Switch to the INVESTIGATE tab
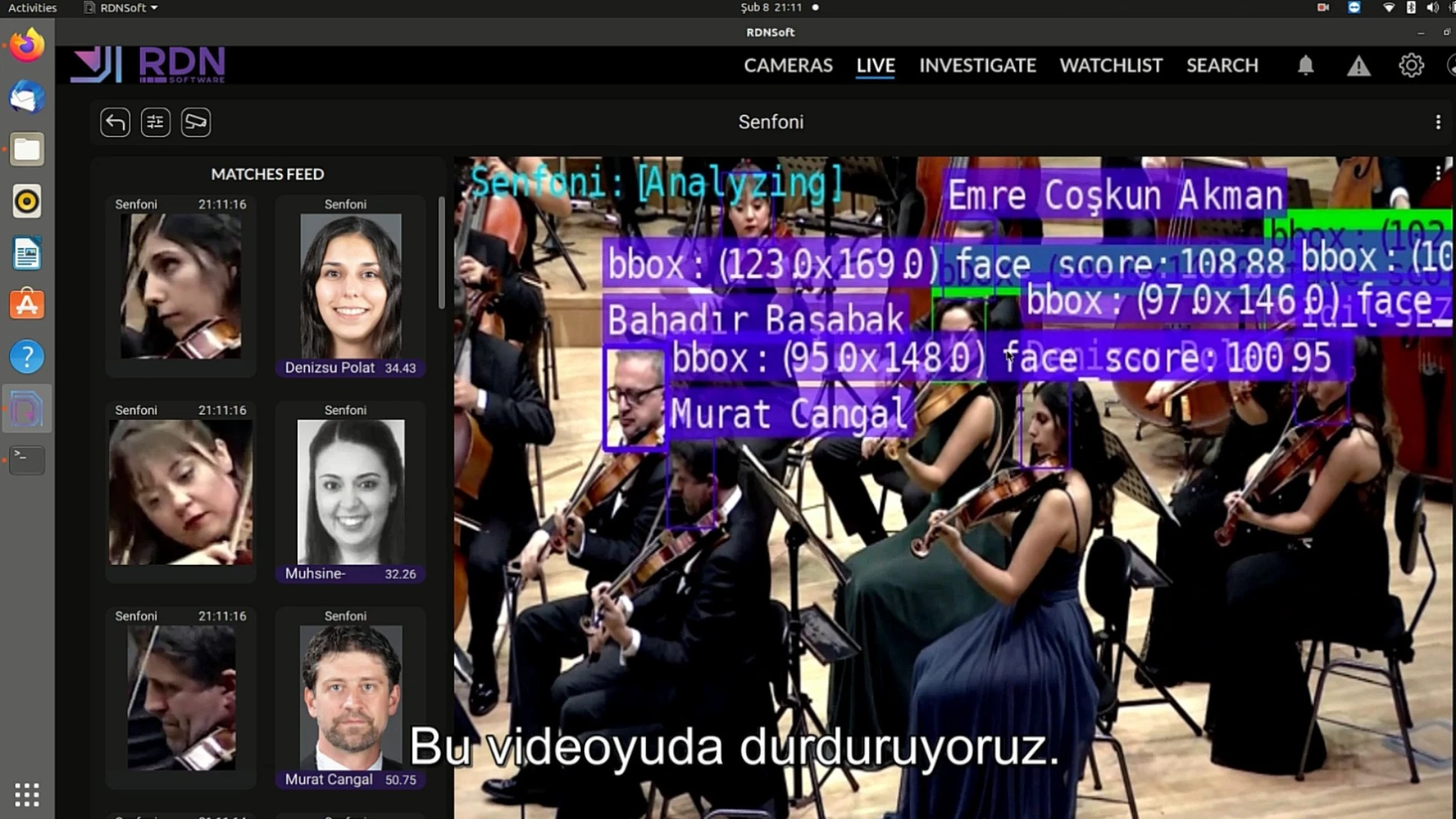 (977, 66)
